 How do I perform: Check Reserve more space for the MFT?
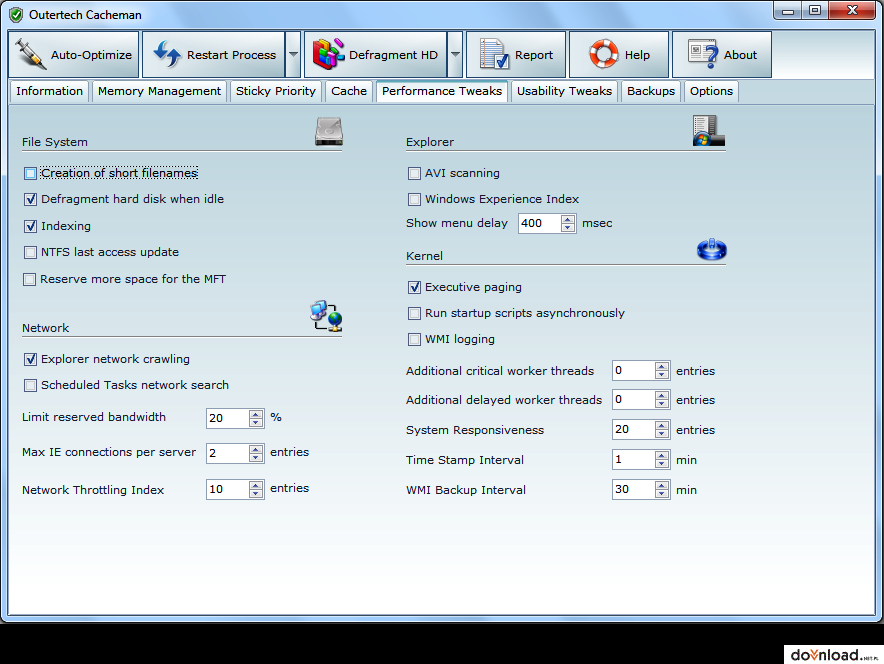coord(29,280)
